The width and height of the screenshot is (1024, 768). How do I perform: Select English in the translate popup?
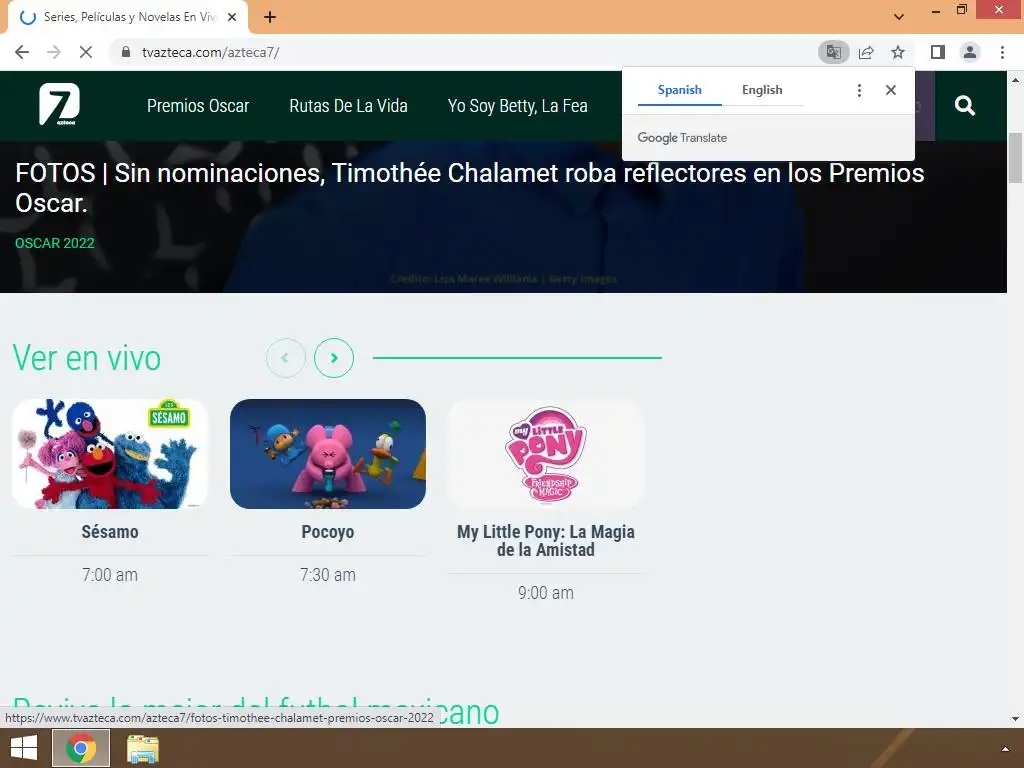click(x=762, y=90)
